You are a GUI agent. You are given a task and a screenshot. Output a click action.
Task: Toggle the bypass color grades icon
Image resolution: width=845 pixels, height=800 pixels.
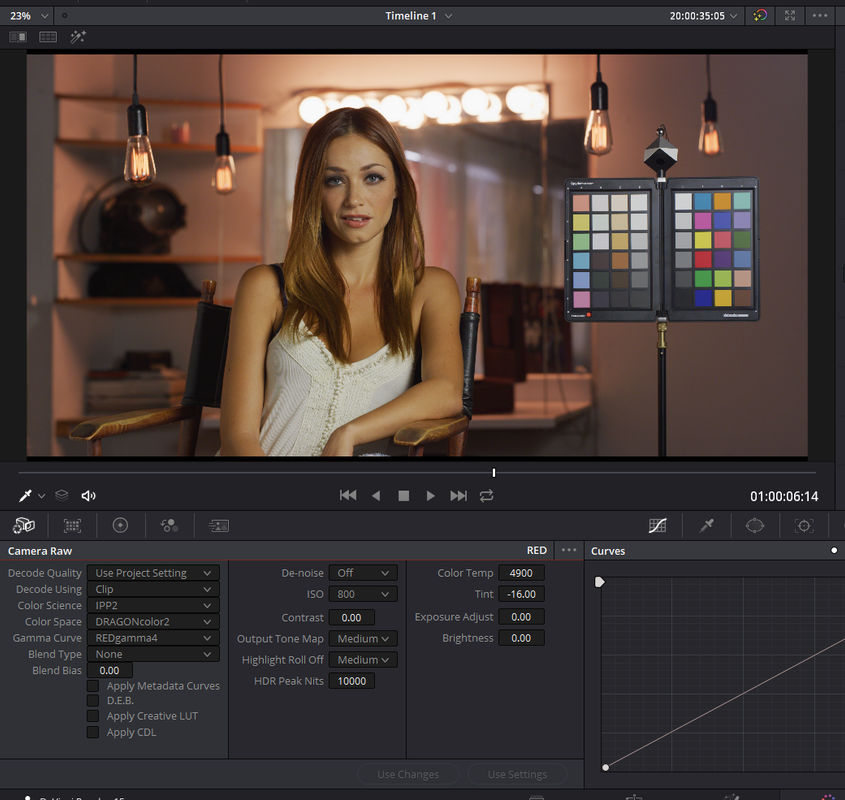[x=760, y=16]
